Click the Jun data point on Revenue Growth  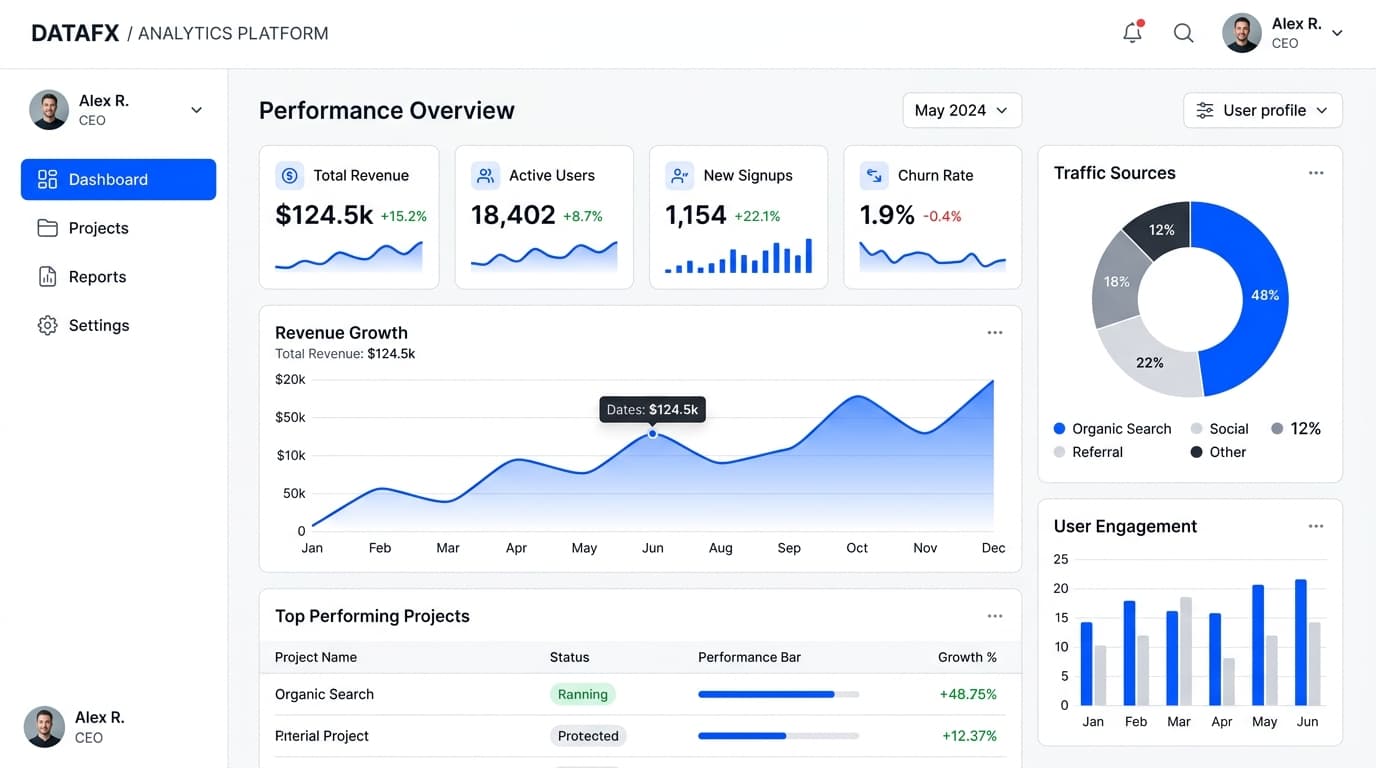[652, 434]
